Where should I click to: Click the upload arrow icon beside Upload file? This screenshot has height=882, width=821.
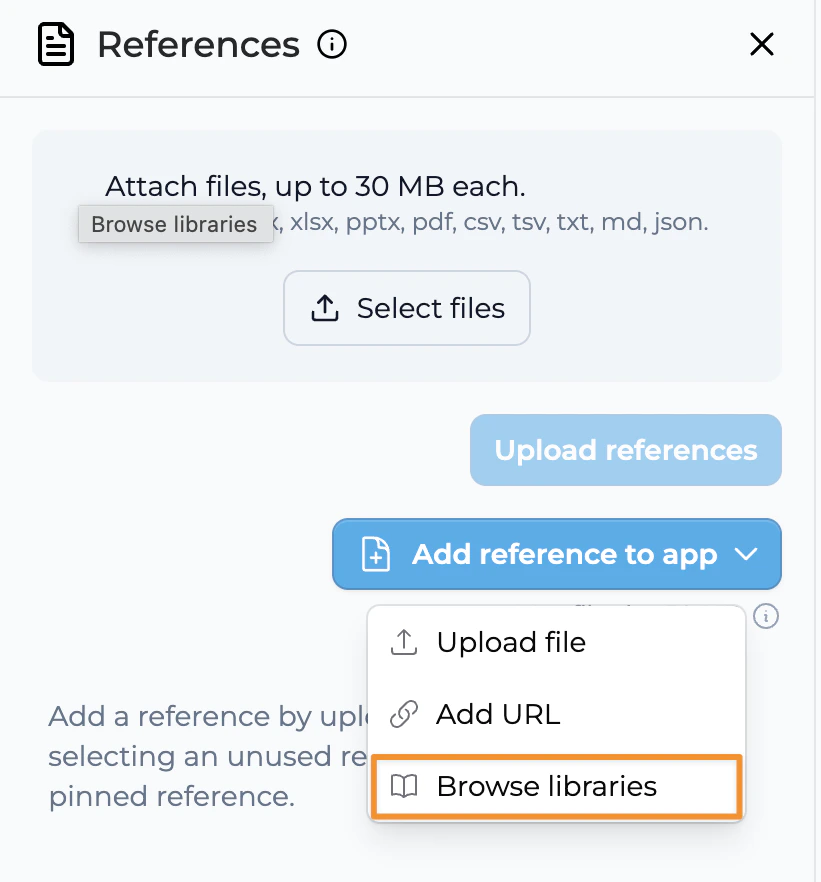pos(403,642)
